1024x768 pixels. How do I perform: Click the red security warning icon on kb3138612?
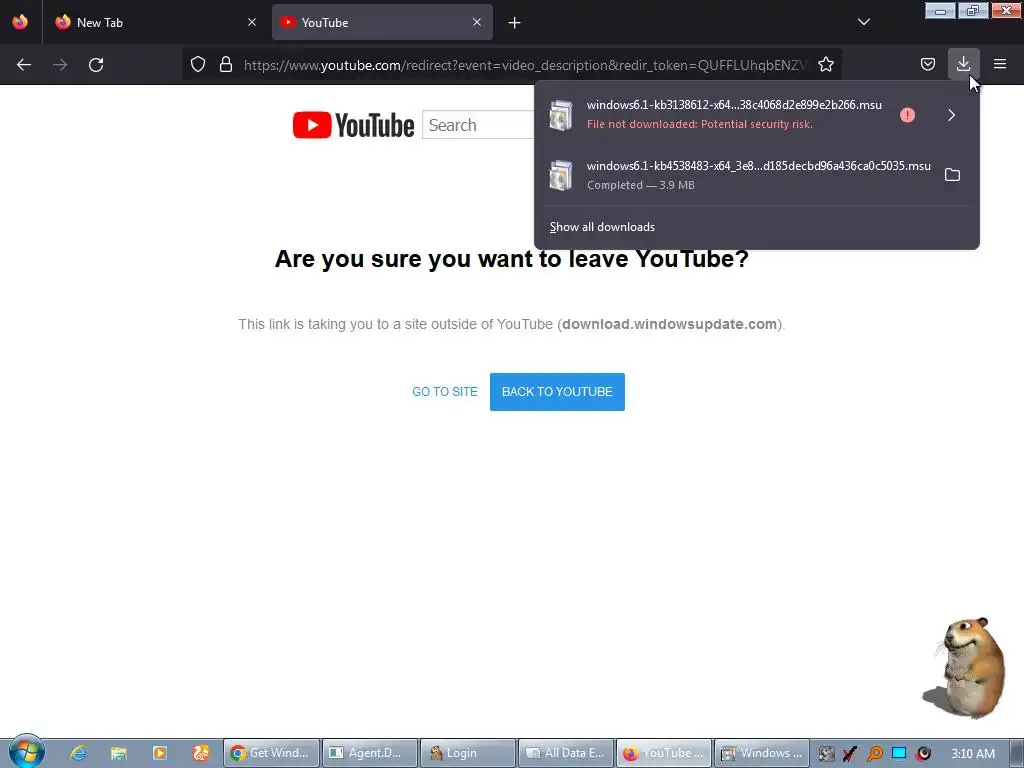907,115
